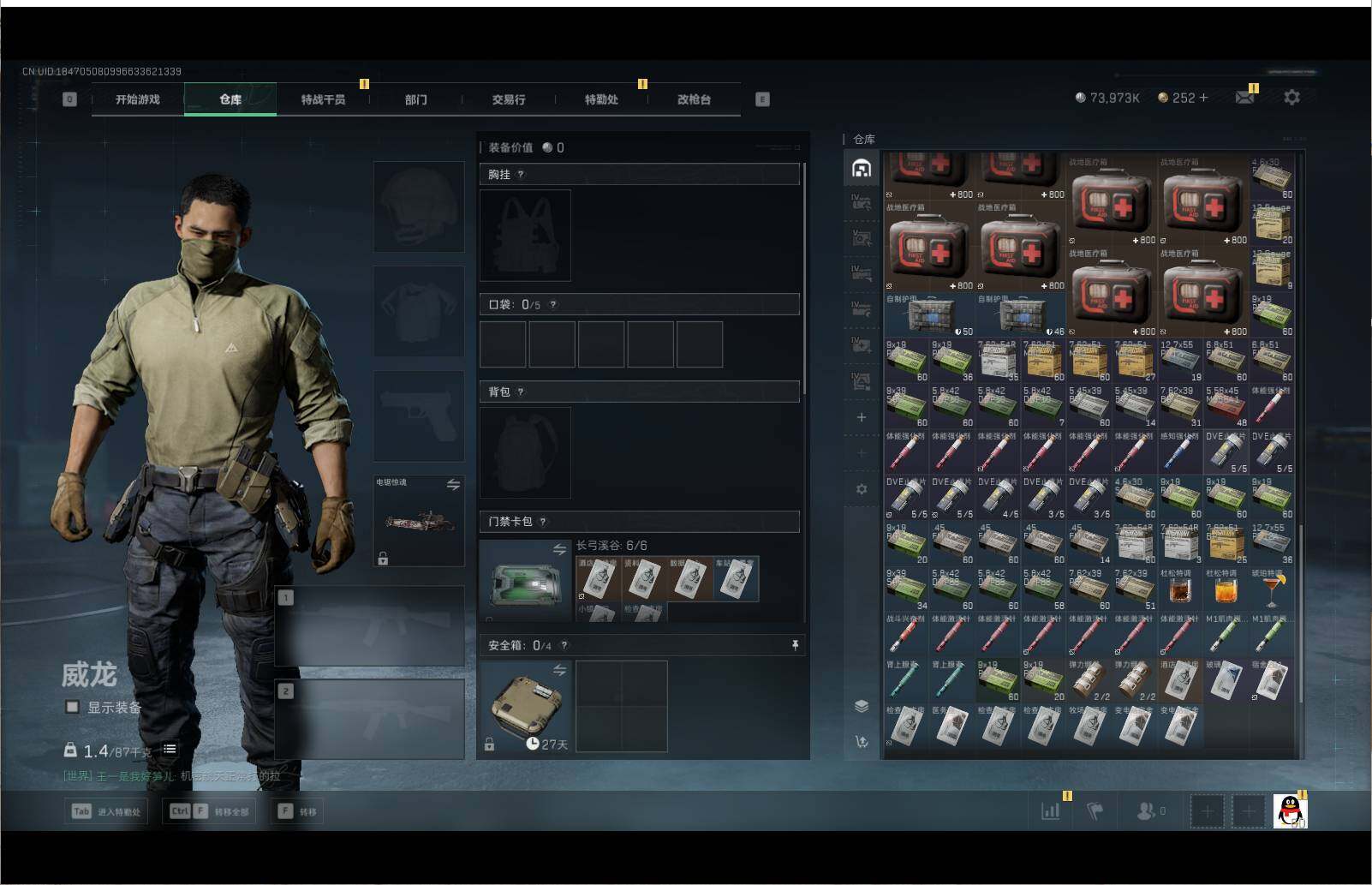Image resolution: width=1372 pixels, height=885 pixels.
Task: Select the empty pistol slot
Action: (419, 416)
